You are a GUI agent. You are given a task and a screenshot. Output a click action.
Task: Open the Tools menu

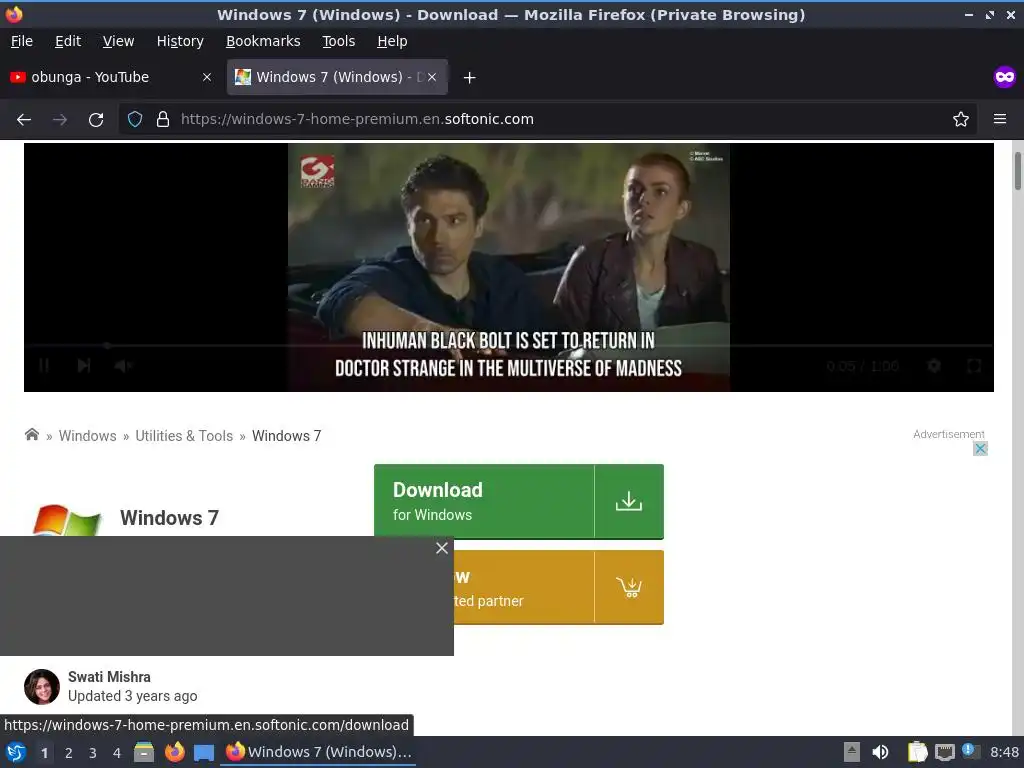pos(338,41)
